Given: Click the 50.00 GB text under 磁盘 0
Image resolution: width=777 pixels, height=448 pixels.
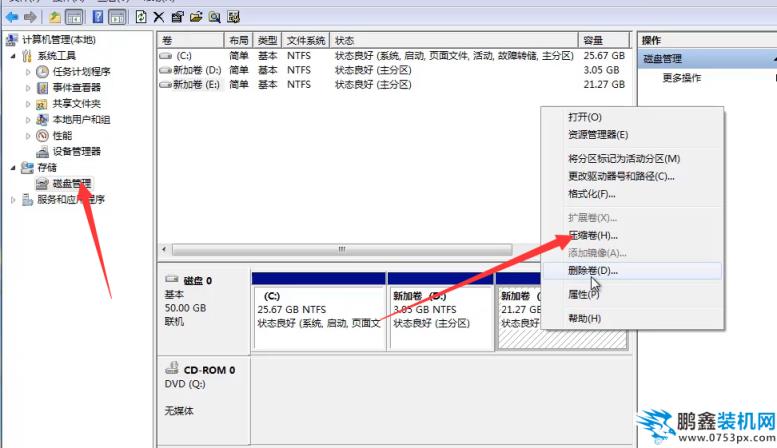Looking at the screenshot, I should click(185, 308).
